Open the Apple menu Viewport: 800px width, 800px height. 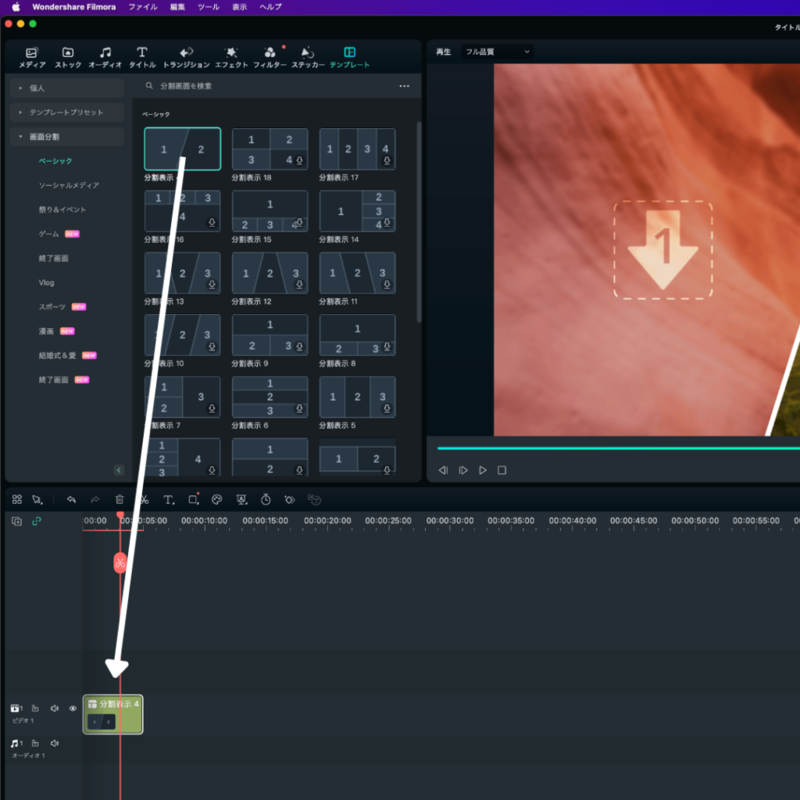click(x=16, y=7)
